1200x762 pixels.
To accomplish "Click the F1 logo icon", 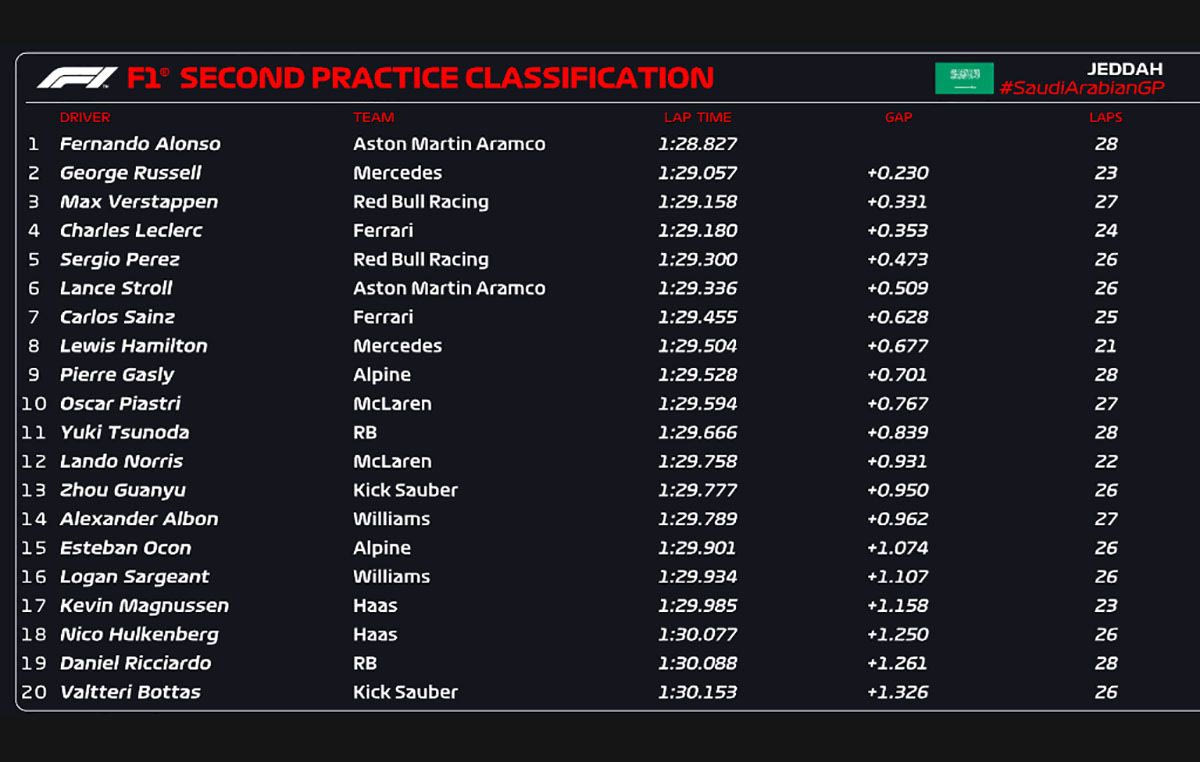I will coord(77,78).
